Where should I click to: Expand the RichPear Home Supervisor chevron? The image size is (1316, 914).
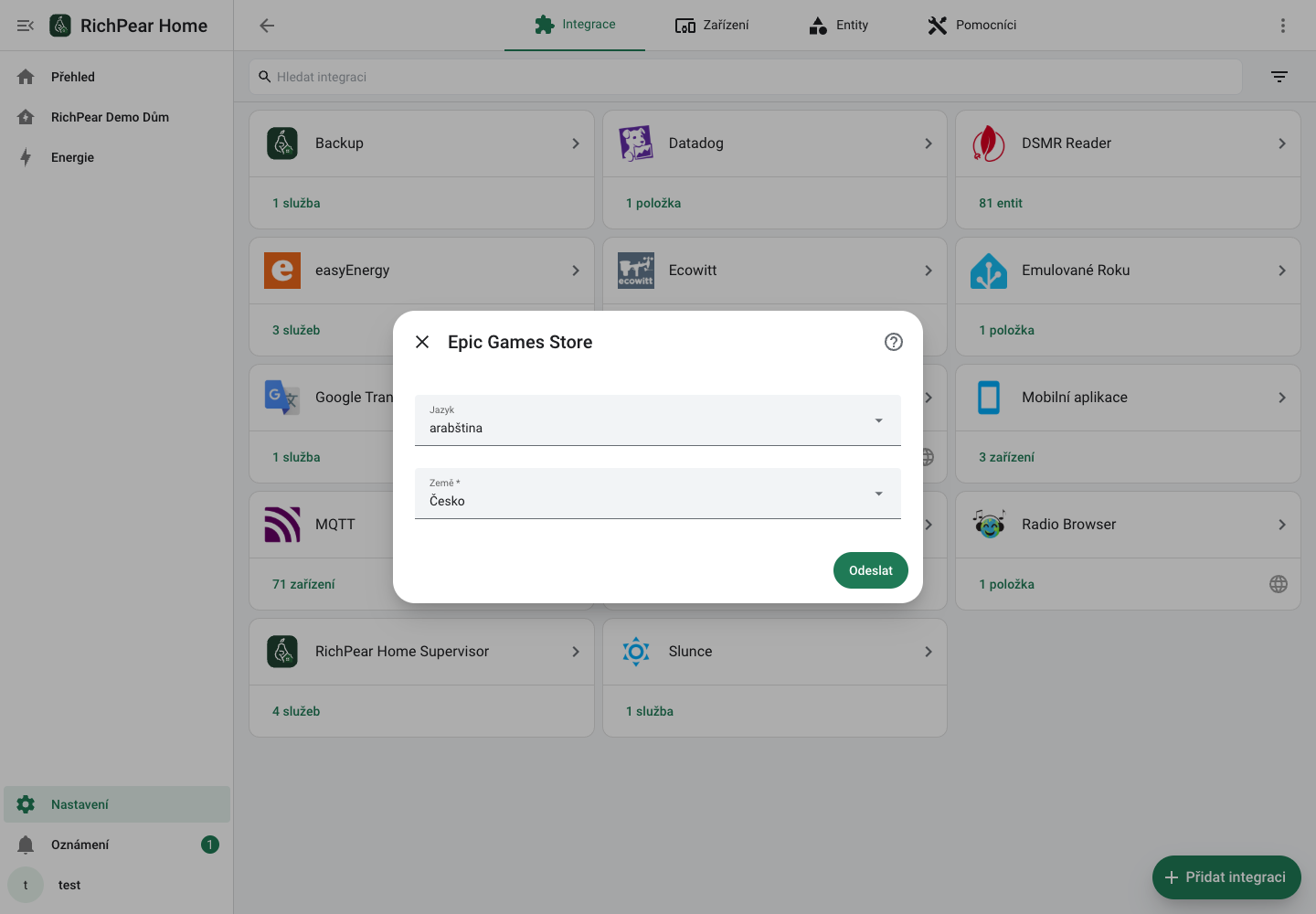[x=576, y=652]
